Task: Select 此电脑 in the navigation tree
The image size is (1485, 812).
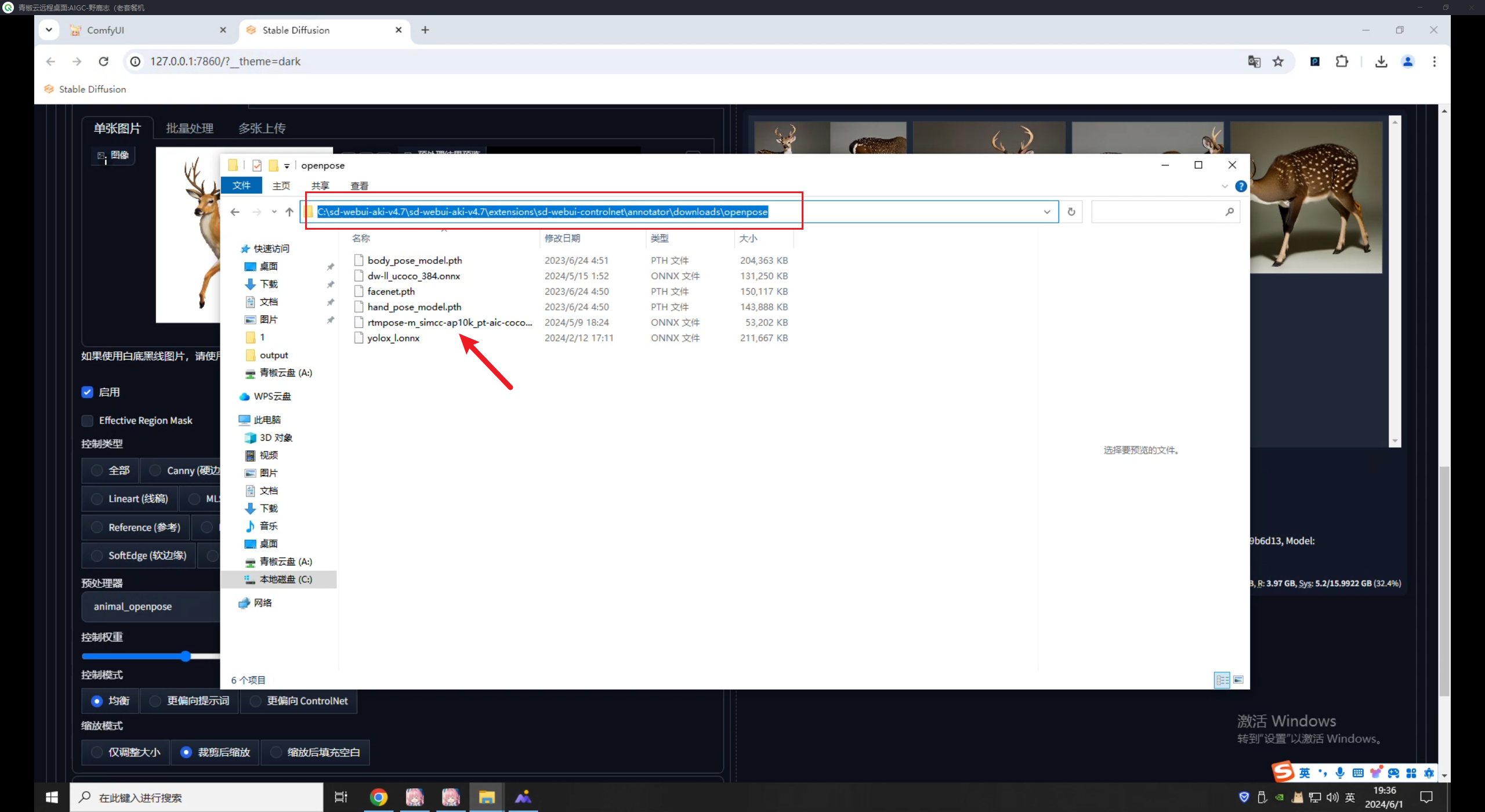Action: (267, 420)
